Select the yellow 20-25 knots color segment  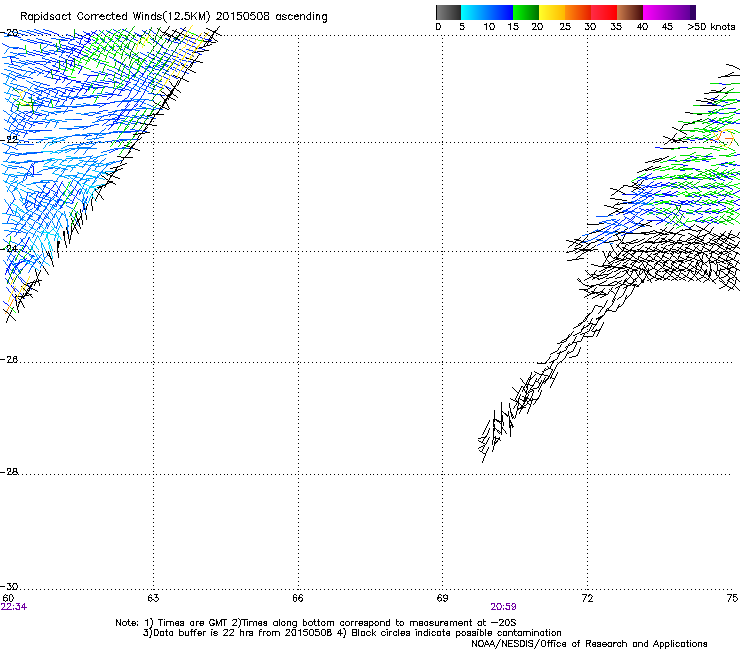(552, 12)
